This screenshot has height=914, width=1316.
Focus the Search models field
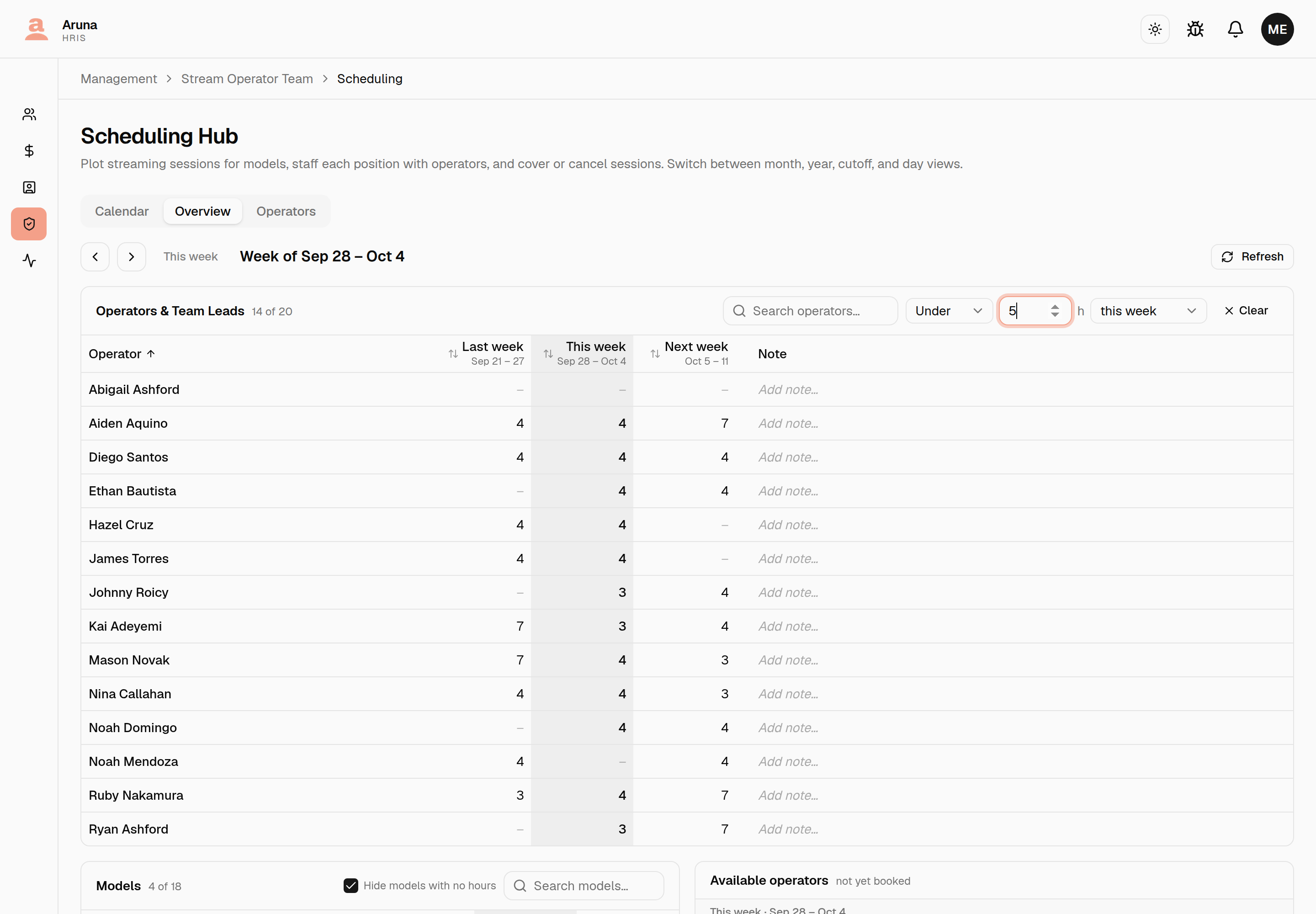(x=584, y=885)
